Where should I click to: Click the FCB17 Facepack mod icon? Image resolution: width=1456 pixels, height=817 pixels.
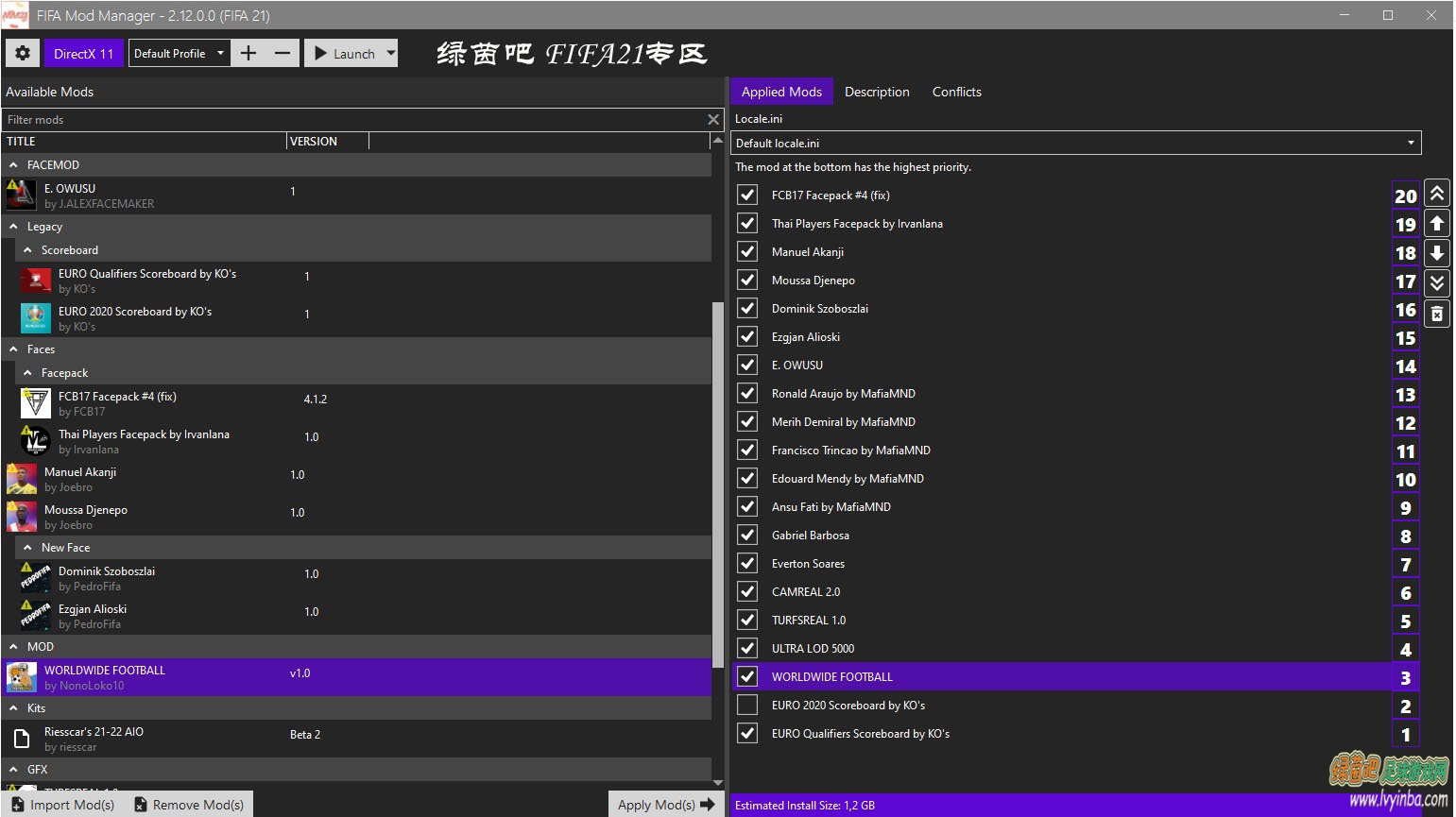coord(36,403)
